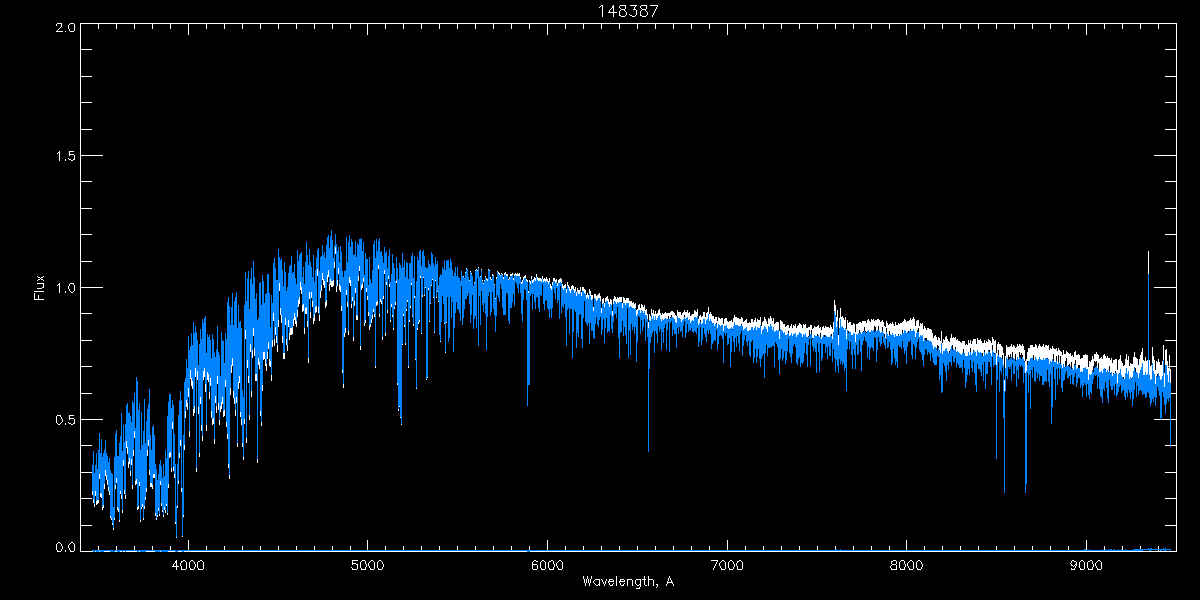This screenshot has height=600, width=1200.
Task: Select the 6000 x-axis tick label
Action: [547, 565]
